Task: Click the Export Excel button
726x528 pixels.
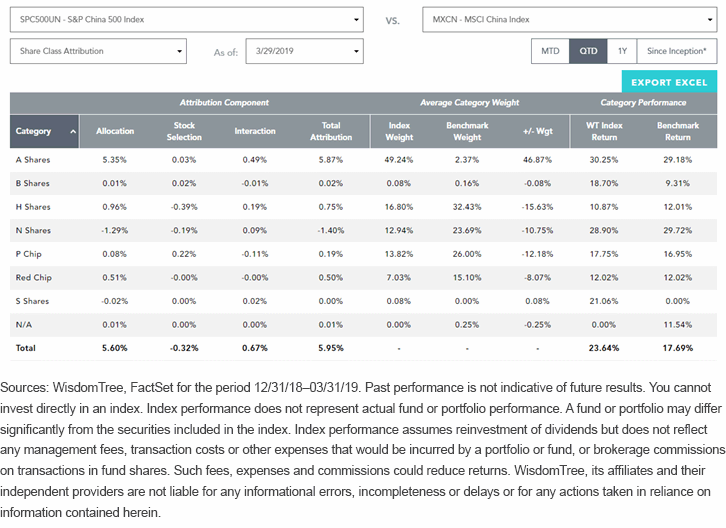Action: (669, 82)
